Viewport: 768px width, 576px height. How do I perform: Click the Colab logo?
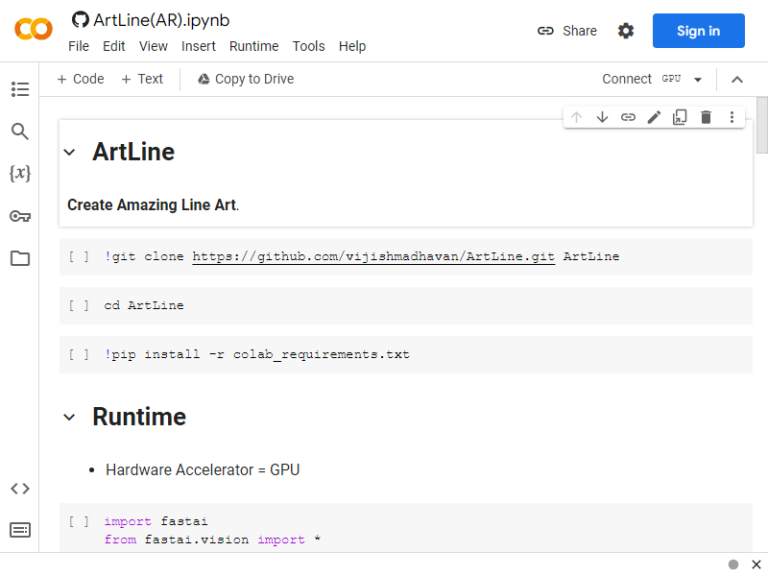33,29
